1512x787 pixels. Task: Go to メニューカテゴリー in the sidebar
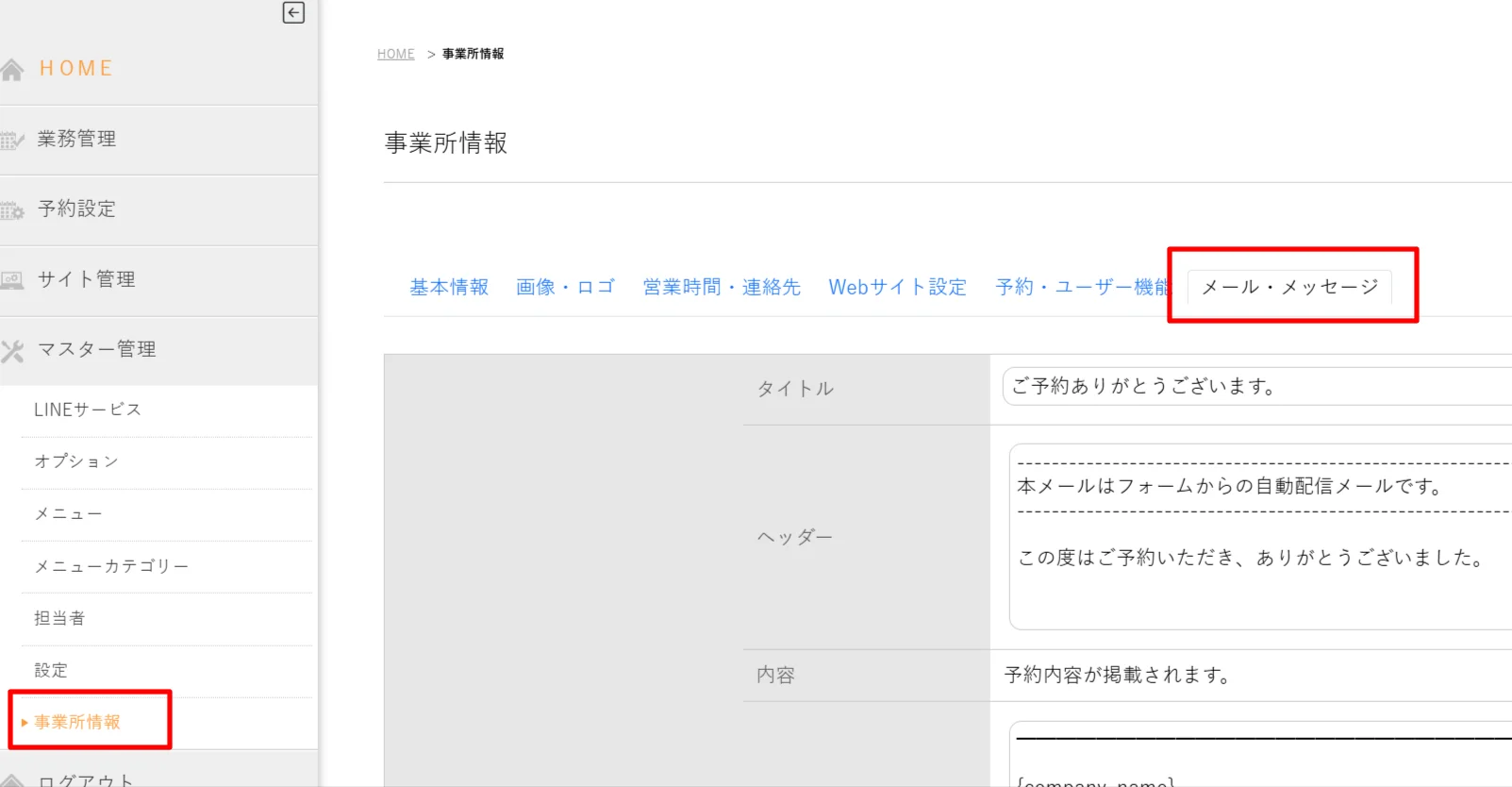point(111,566)
